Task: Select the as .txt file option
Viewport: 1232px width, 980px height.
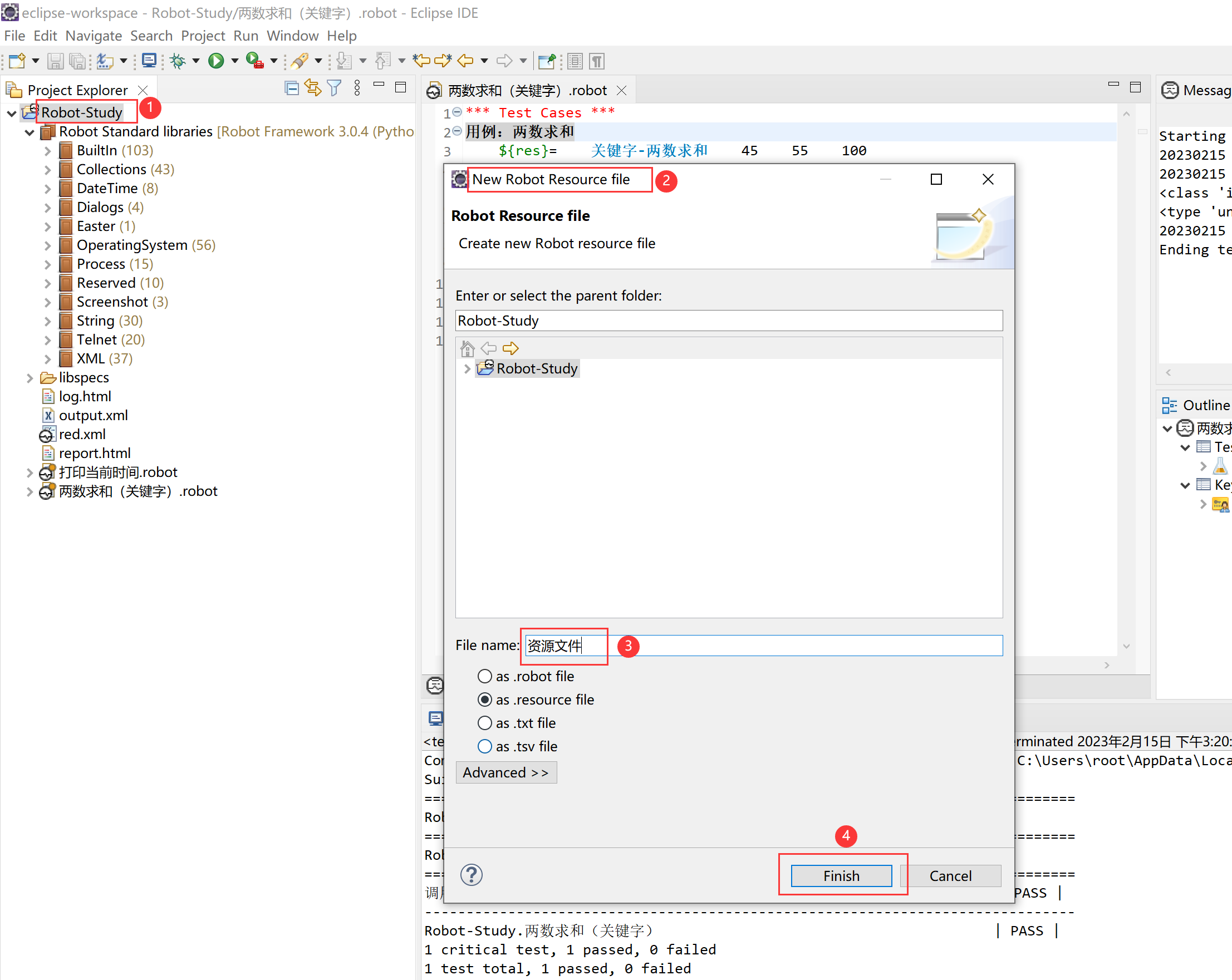Action: click(x=484, y=722)
